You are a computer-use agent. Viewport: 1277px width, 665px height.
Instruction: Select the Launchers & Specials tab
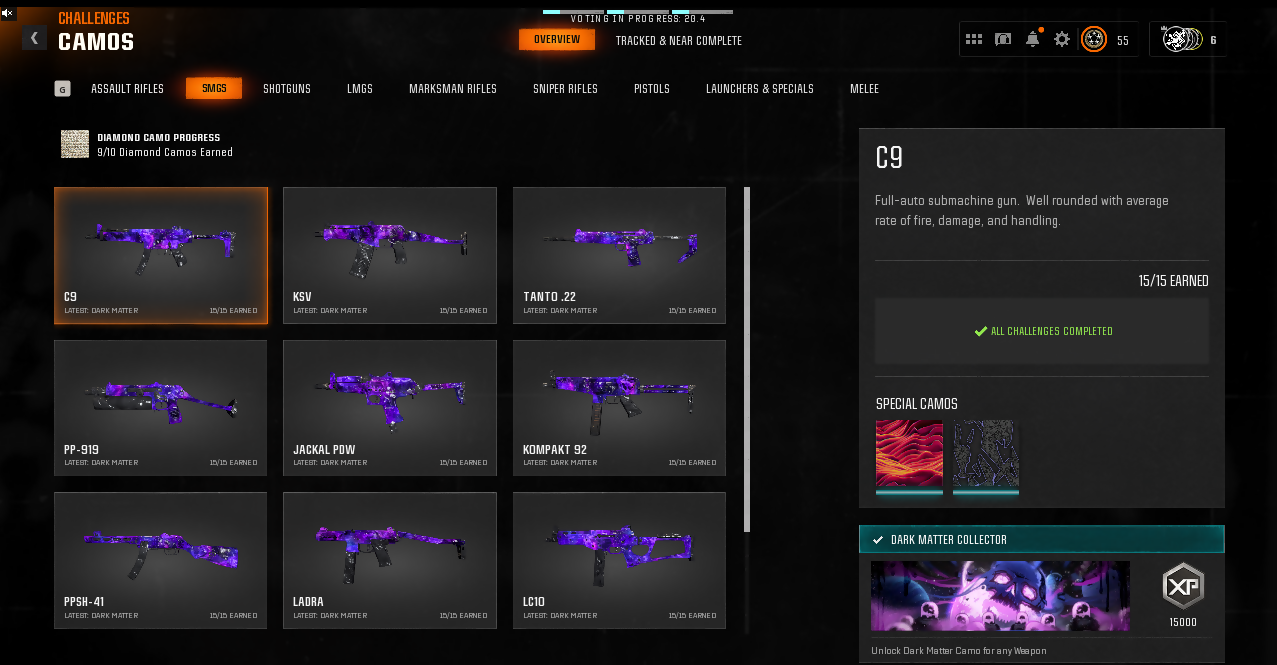(759, 89)
